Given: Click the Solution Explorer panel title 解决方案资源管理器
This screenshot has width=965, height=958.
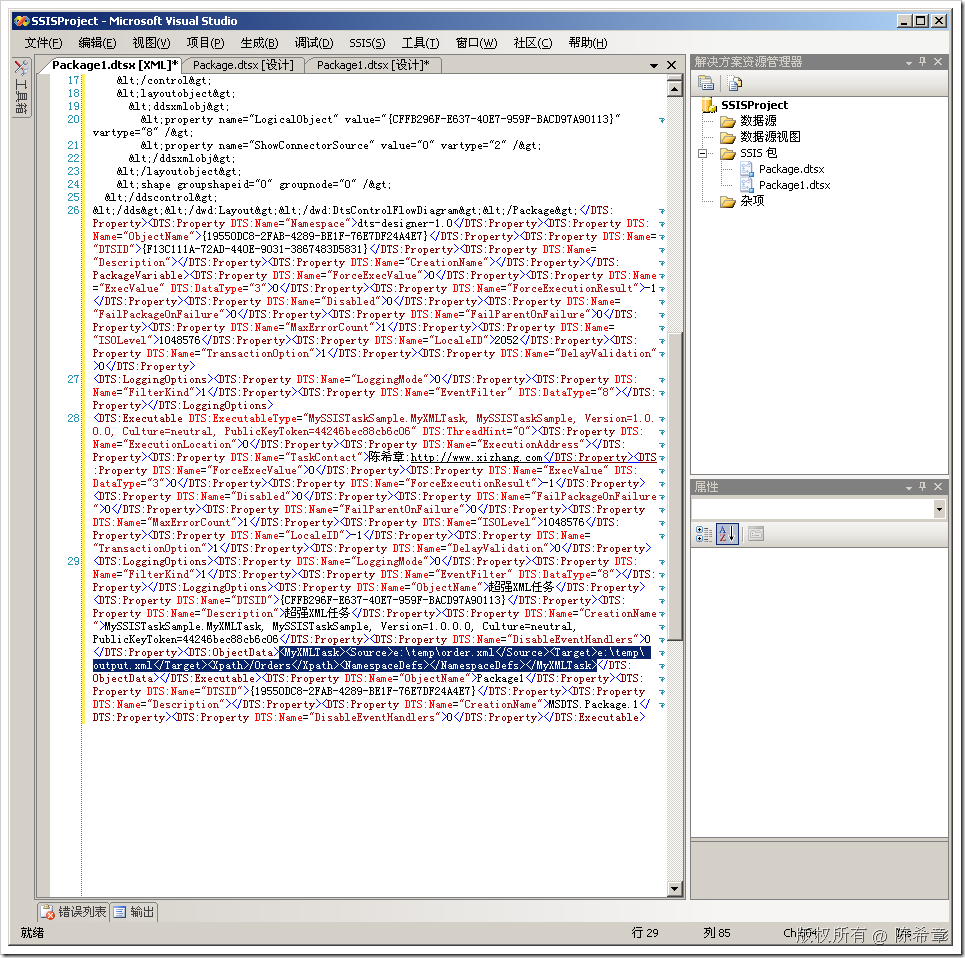Looking at the screenshot, I should point(748,62).
